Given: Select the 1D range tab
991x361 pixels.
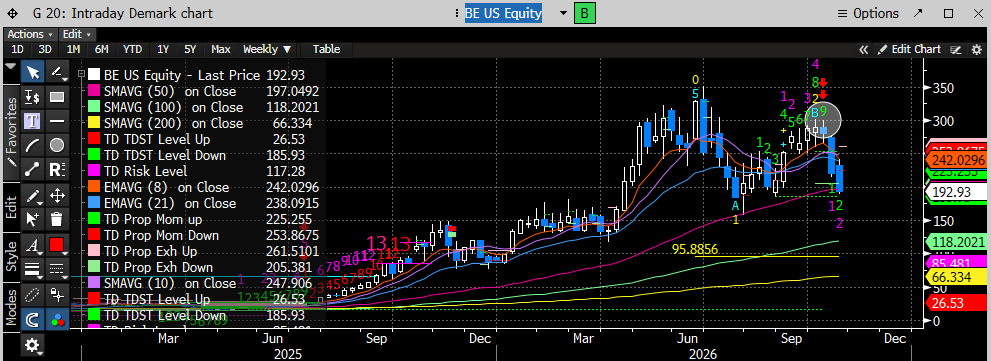Looking at the screenshot, I should pos(18,49).
